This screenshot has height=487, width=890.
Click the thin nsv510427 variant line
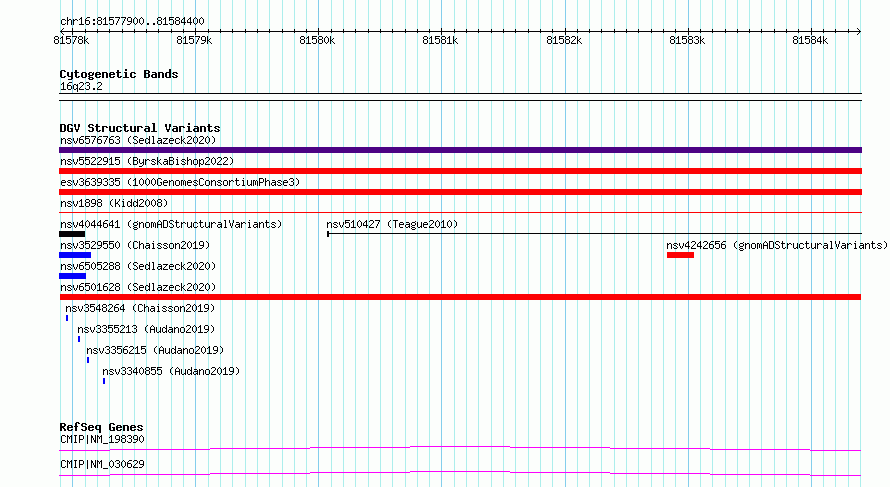point(594,234)
